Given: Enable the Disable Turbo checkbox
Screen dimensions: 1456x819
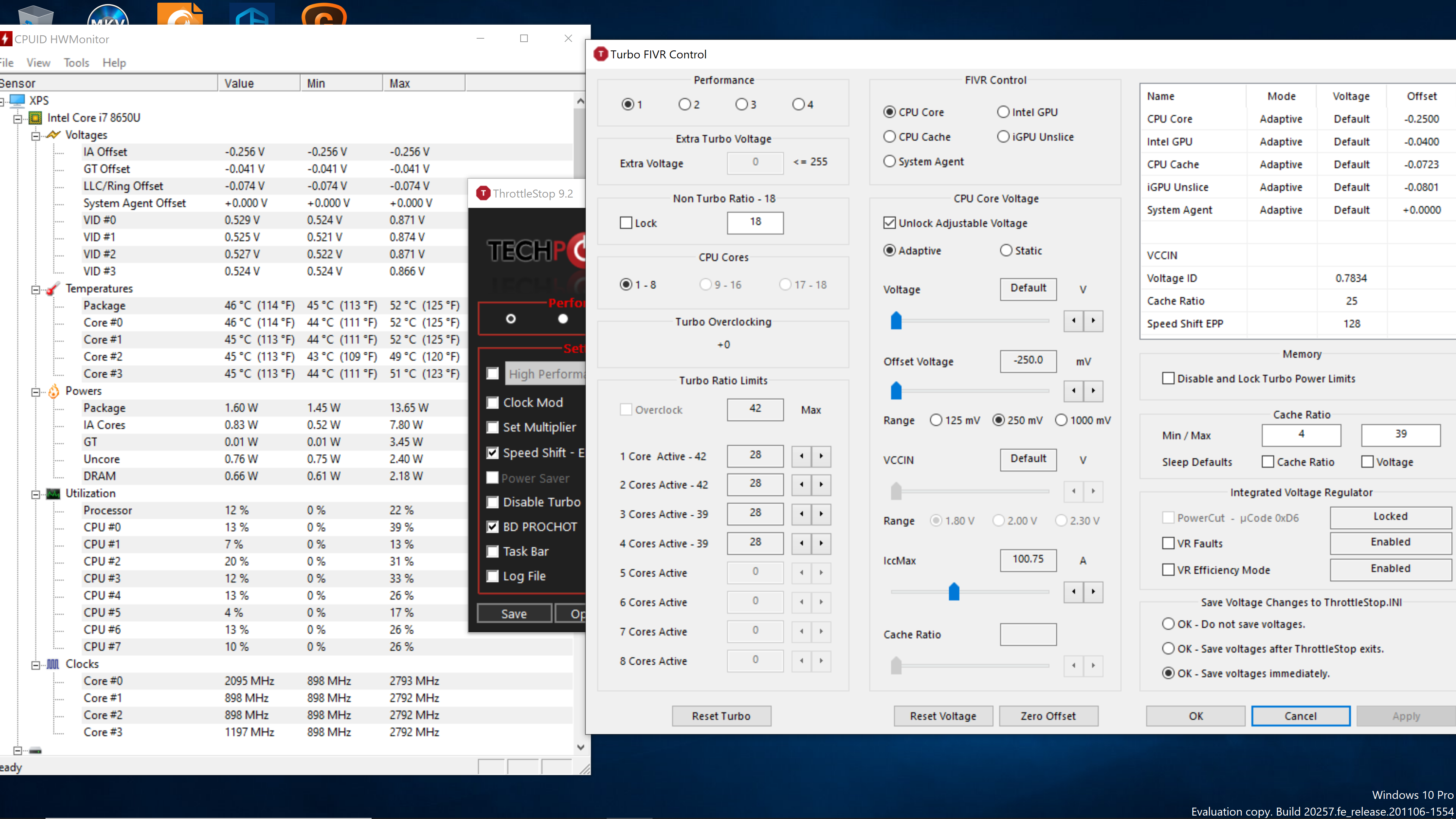Looking at the screenshot, I should [493, 502].
